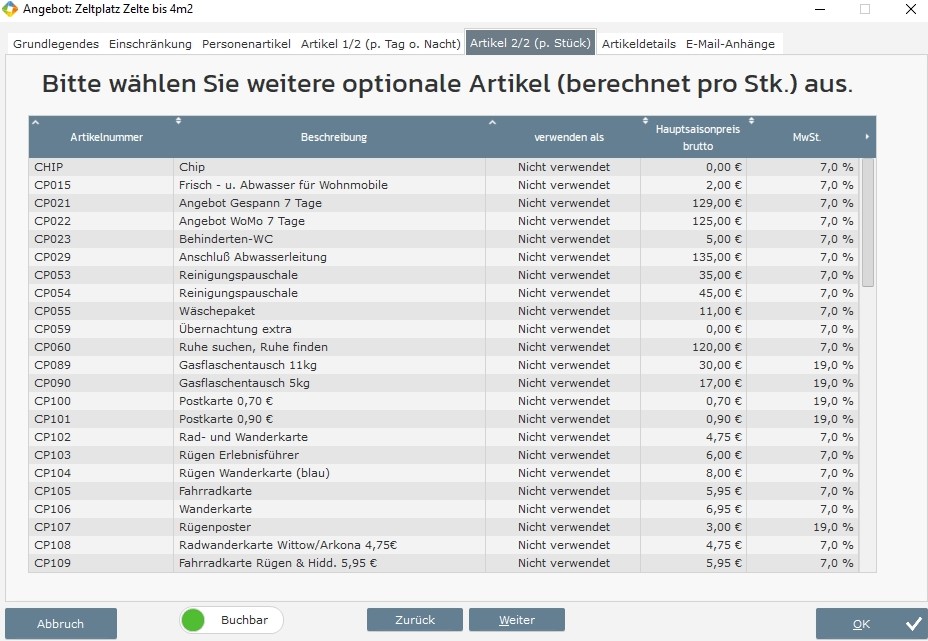Click the Zurück button
The width and height of the screenshot is (928, 641).
(x=415, y=620)
